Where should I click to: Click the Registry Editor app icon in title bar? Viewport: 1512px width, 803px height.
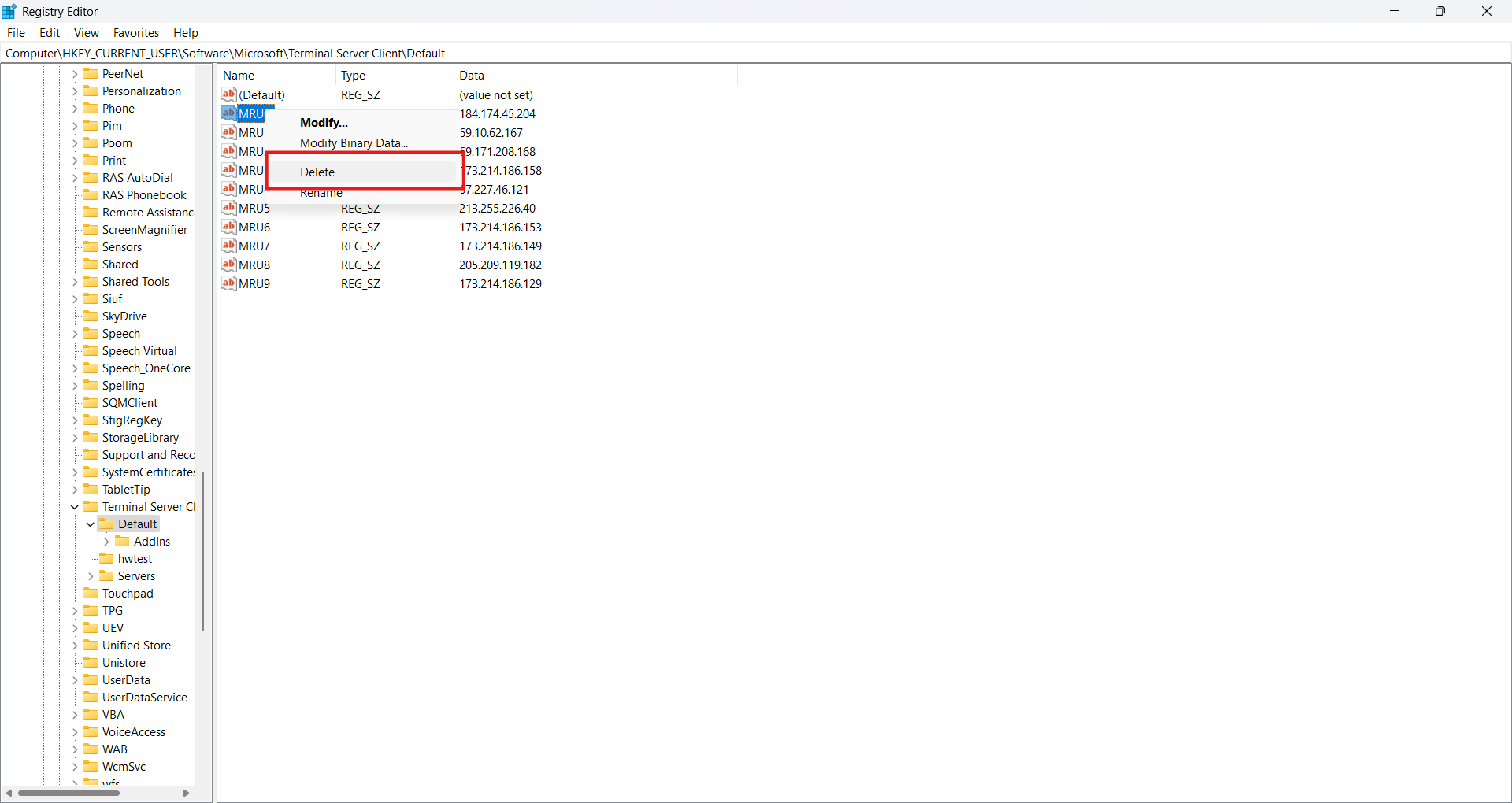click(x=9, y=11)
